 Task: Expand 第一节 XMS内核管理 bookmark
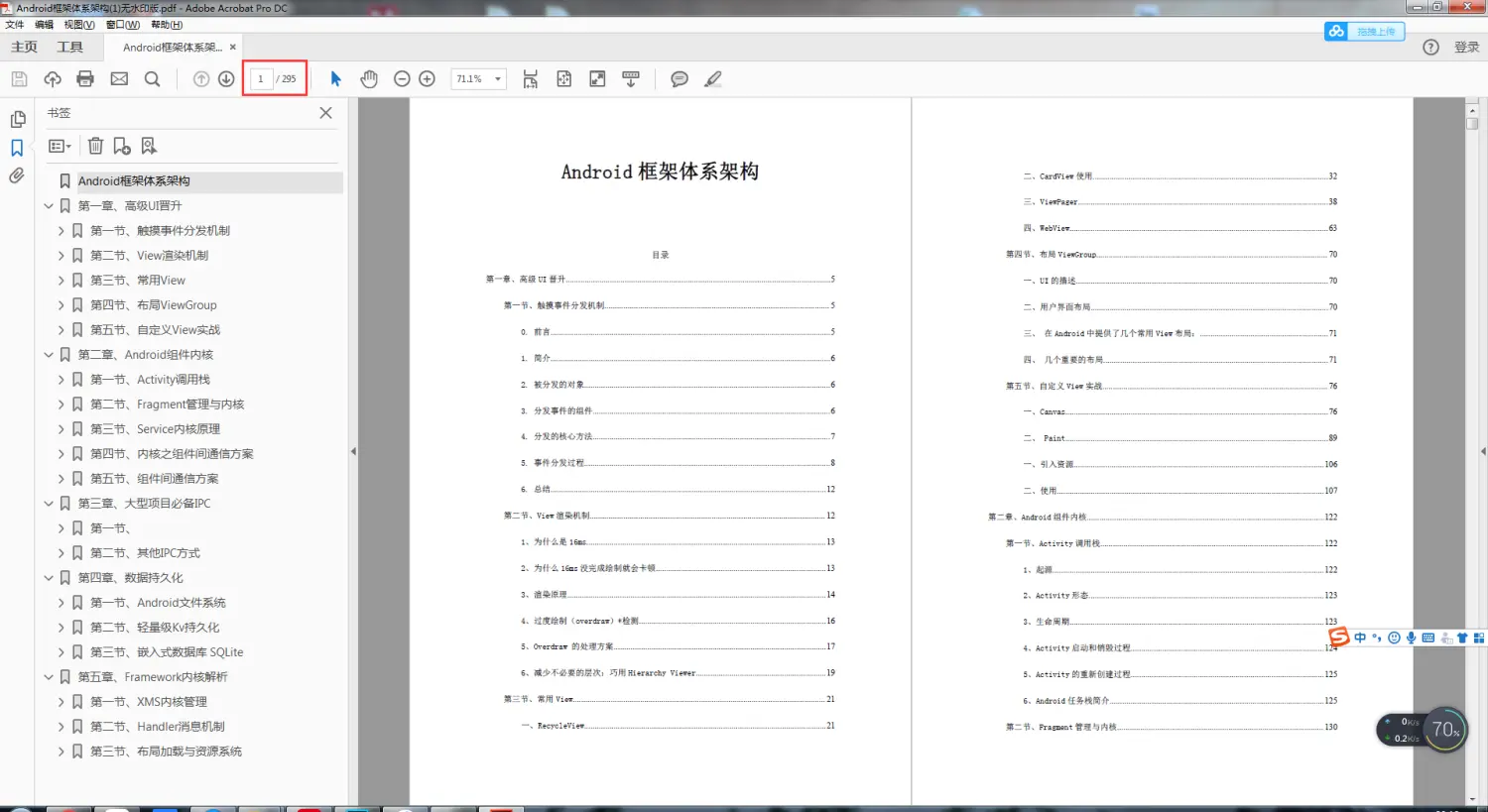pyautogui.click(x=61, y=702)
